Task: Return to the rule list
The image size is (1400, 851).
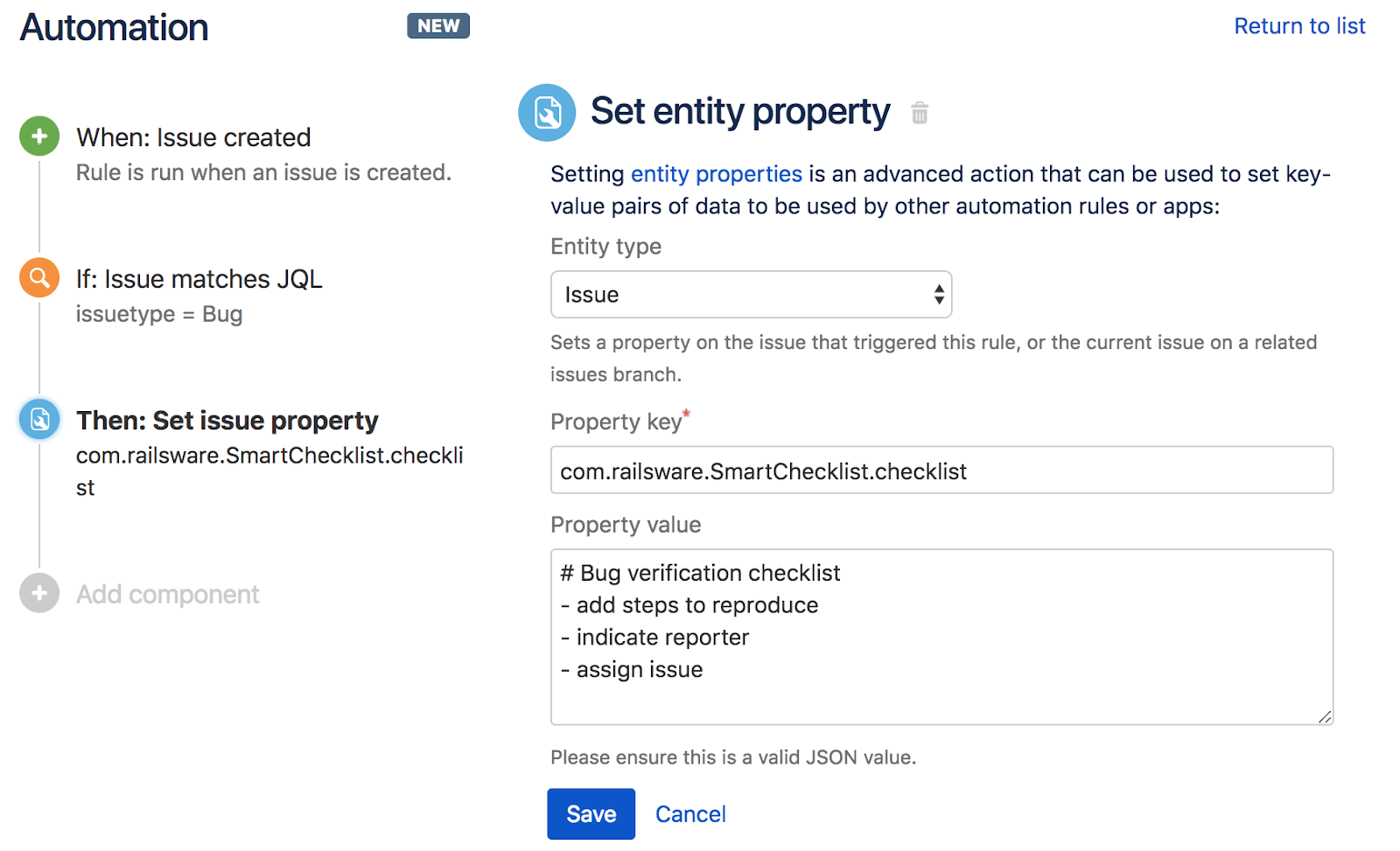Action: (1299, 26)
